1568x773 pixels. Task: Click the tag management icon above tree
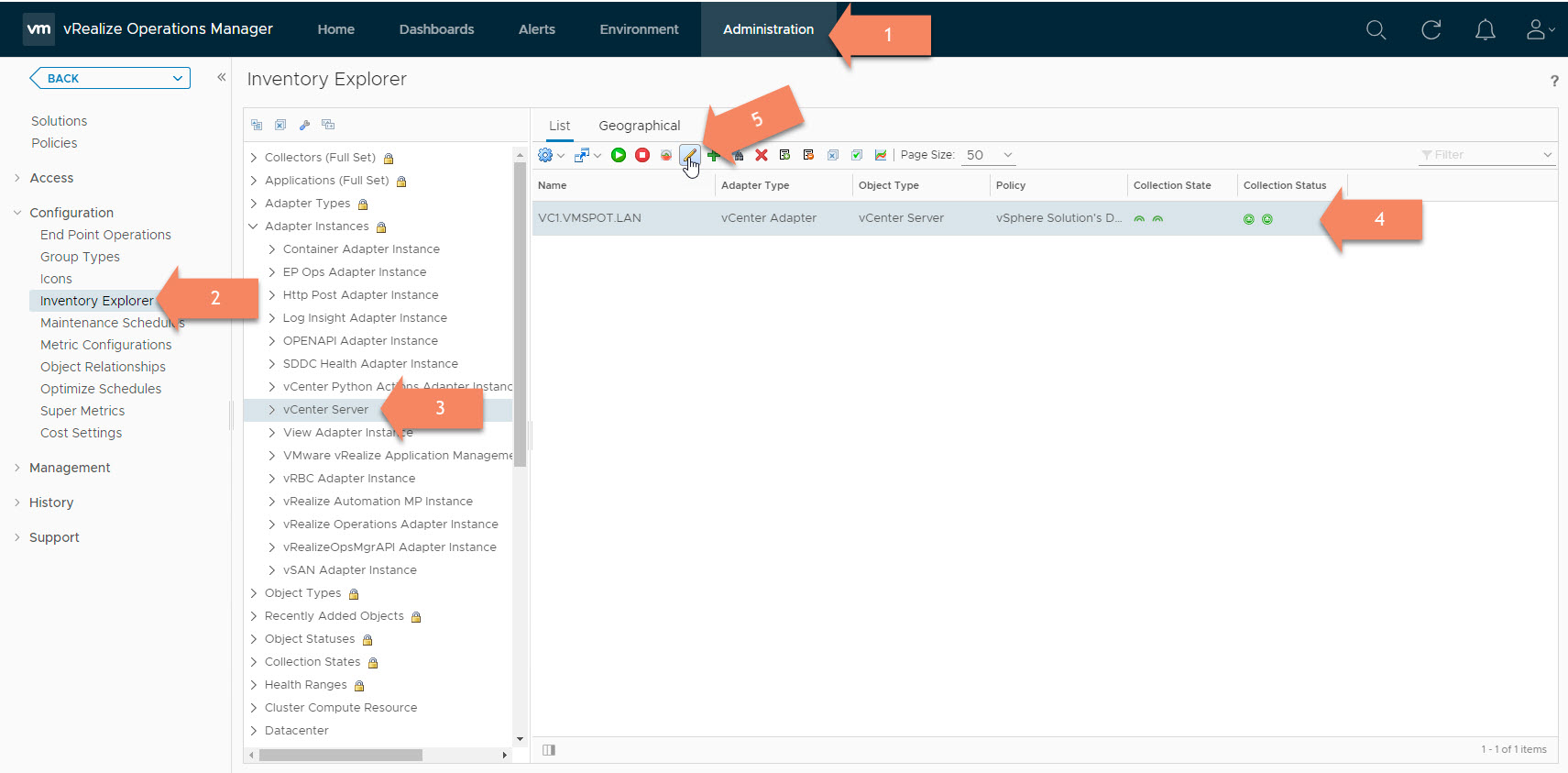click(x=328, y=125)
